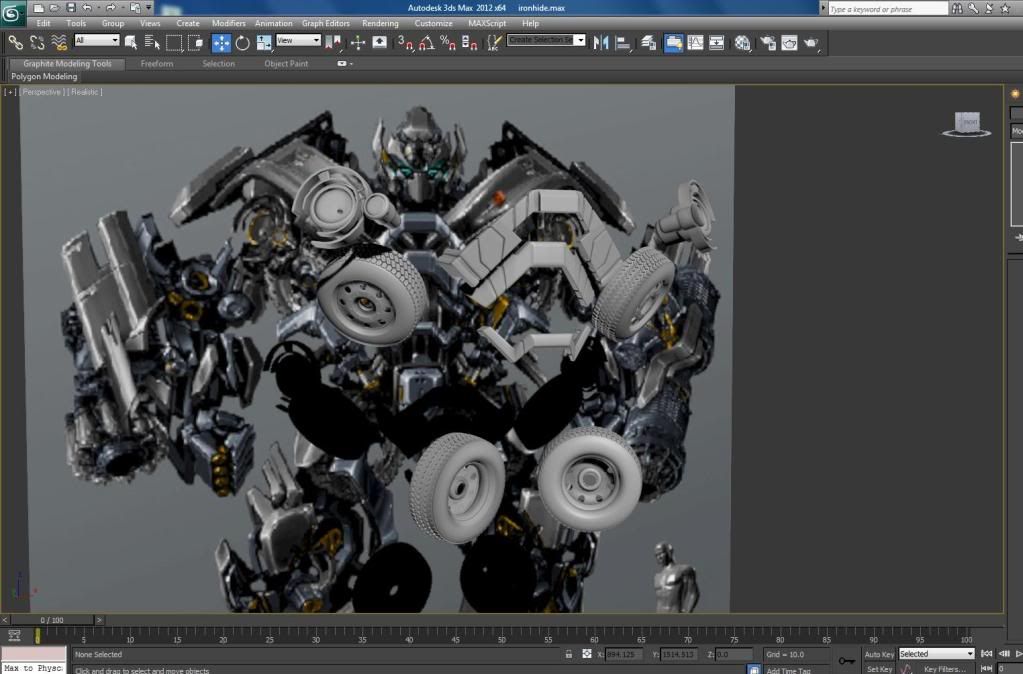Toggle the Keyboard Shortcut Override icon
The height and width of the screenshot is (674, 1023).
click(x=379, y=43)
